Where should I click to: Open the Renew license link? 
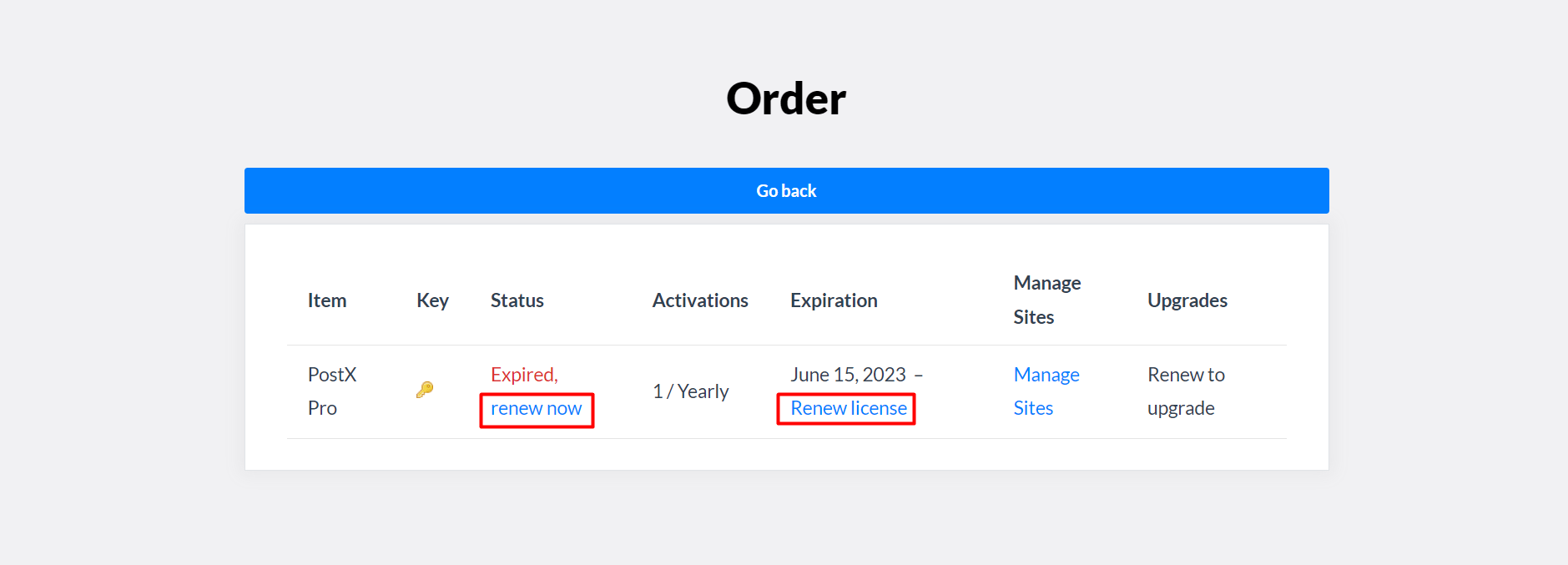coord(848,409)
